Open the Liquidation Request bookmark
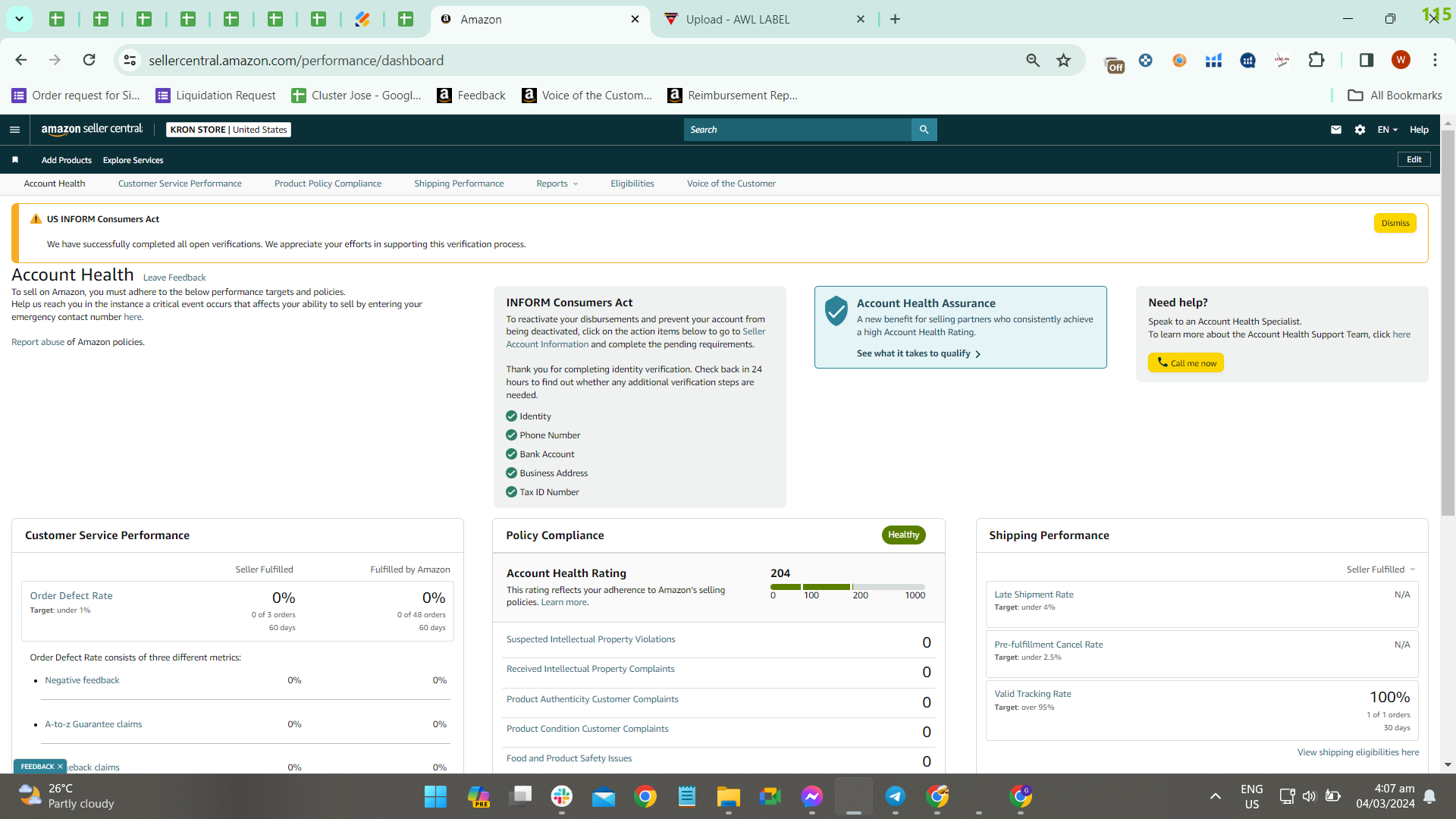This screenshot has height=819, width=1456. tap(215, 96)
